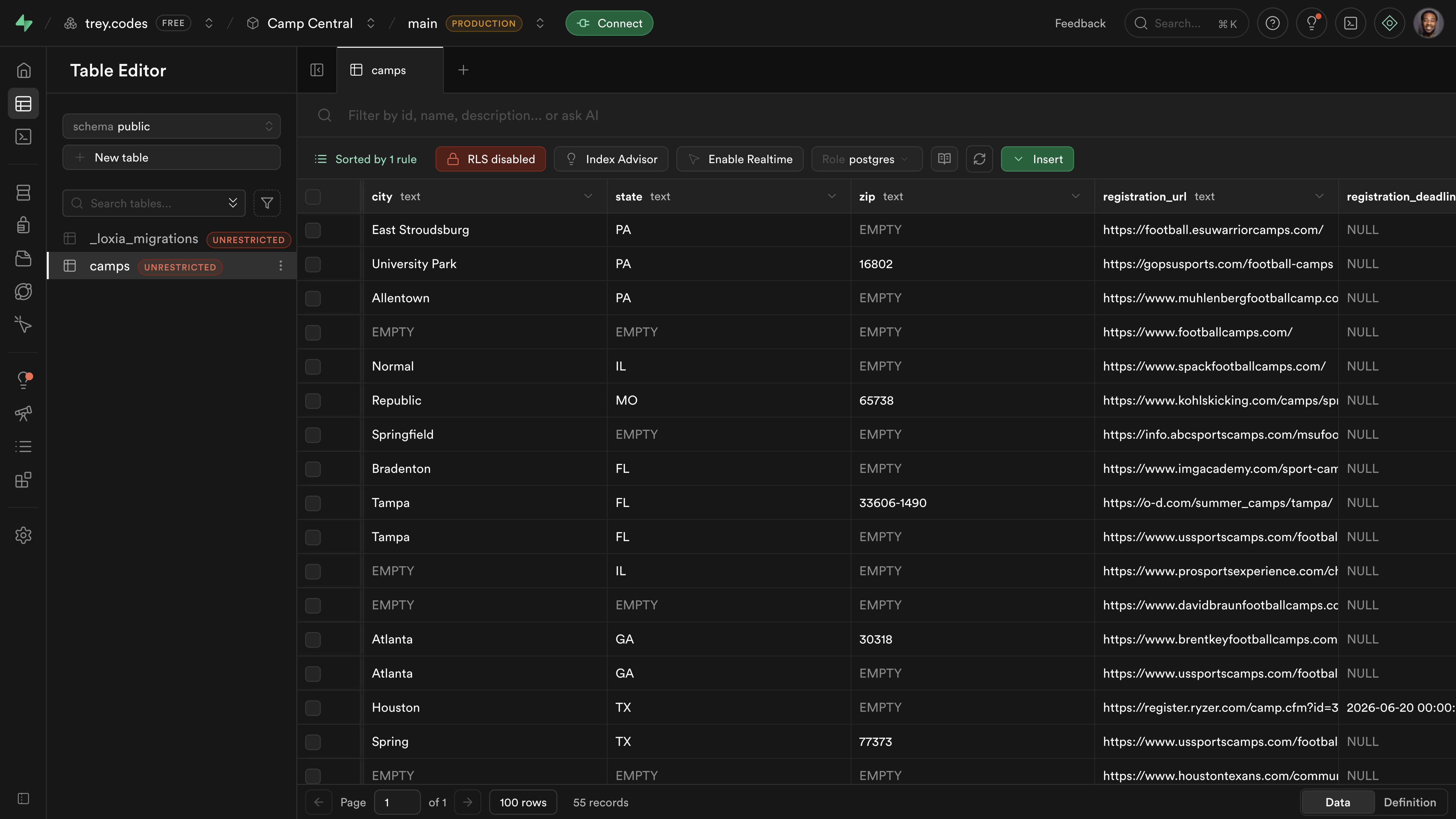1456x819 pixels.
Task: Select the East Stroudsburg row checkbox
Action: coord(313,230)
